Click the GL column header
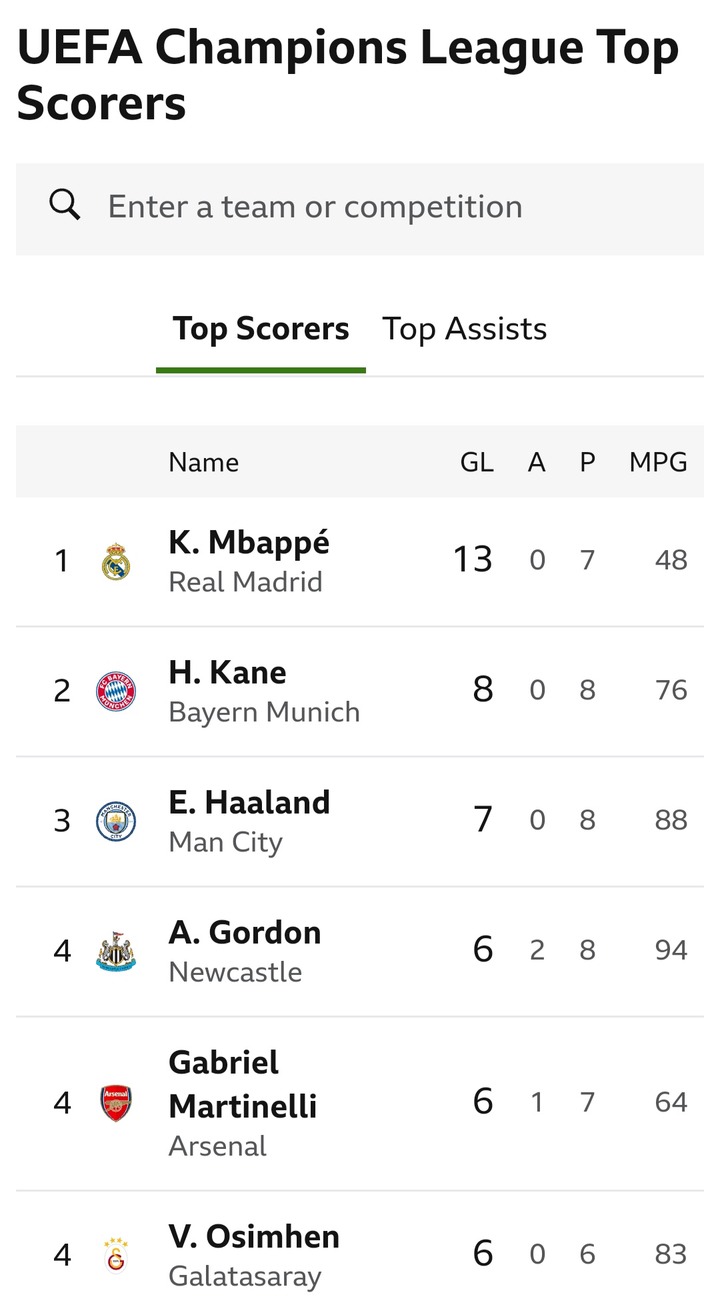This screenshot has height=1299, width=720. pos(477,462)
